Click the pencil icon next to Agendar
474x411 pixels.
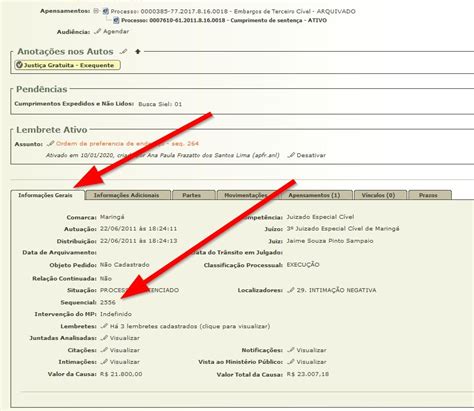(97, 31)
